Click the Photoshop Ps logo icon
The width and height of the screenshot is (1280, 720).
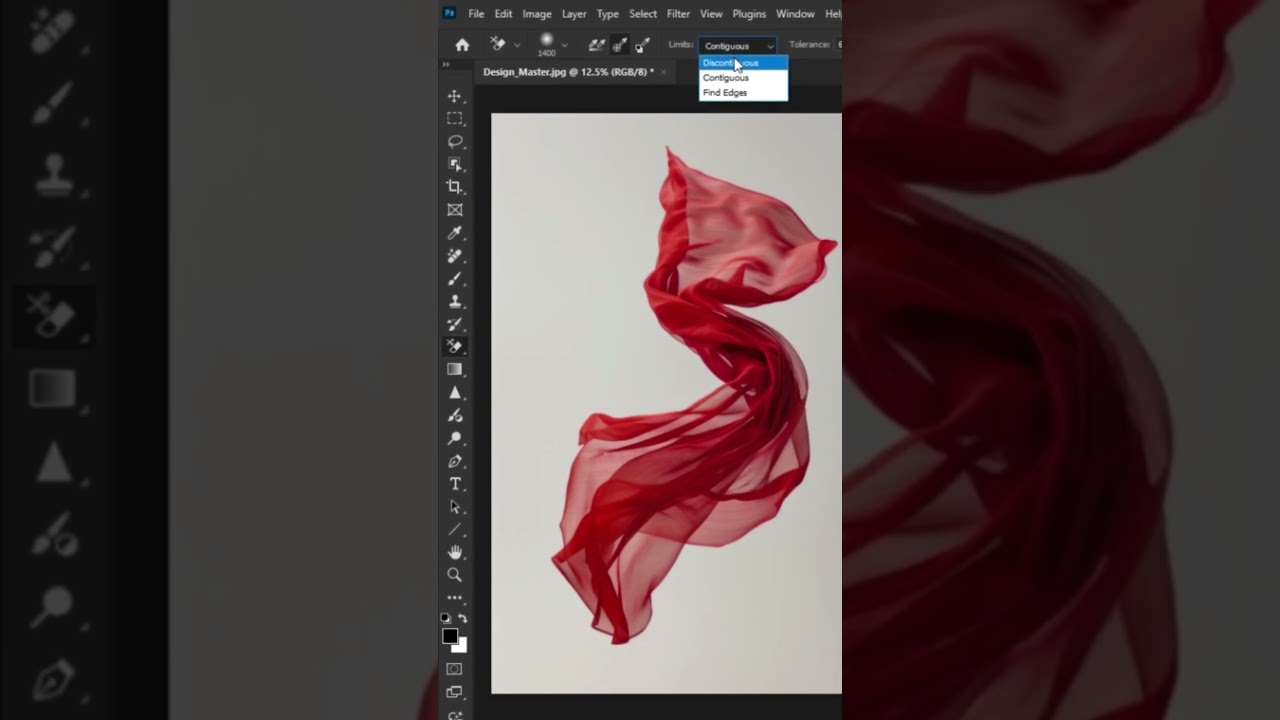point(450,13)
